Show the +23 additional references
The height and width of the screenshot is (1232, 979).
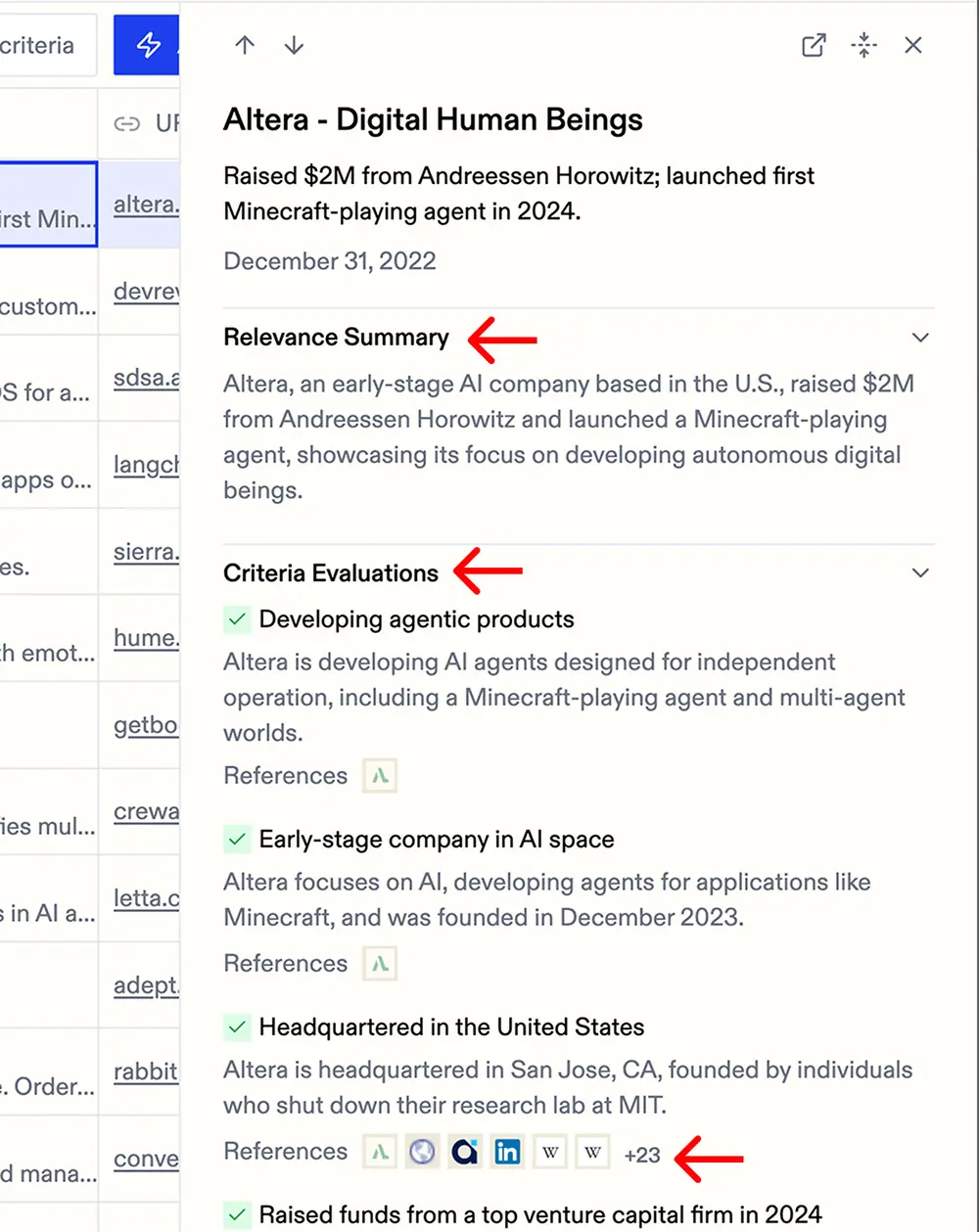pos(642,1155)
